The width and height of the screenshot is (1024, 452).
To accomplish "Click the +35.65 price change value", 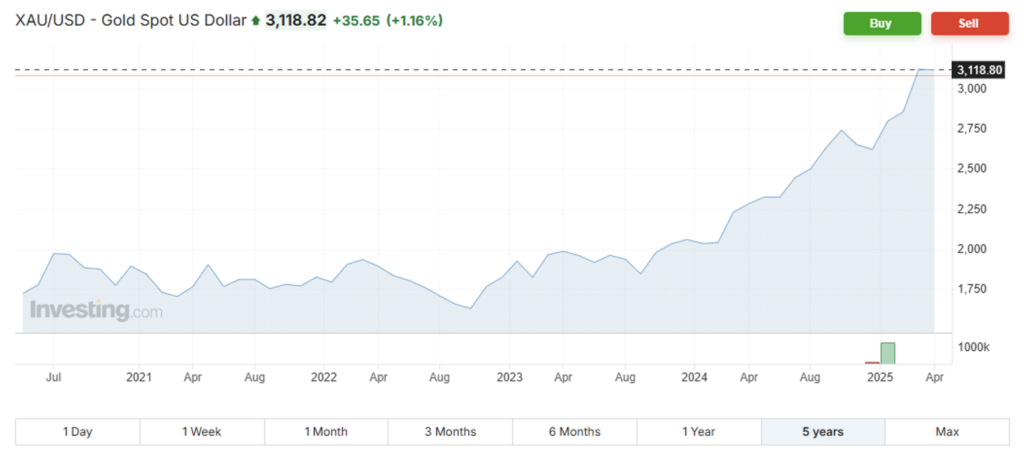I will [356, 21].
